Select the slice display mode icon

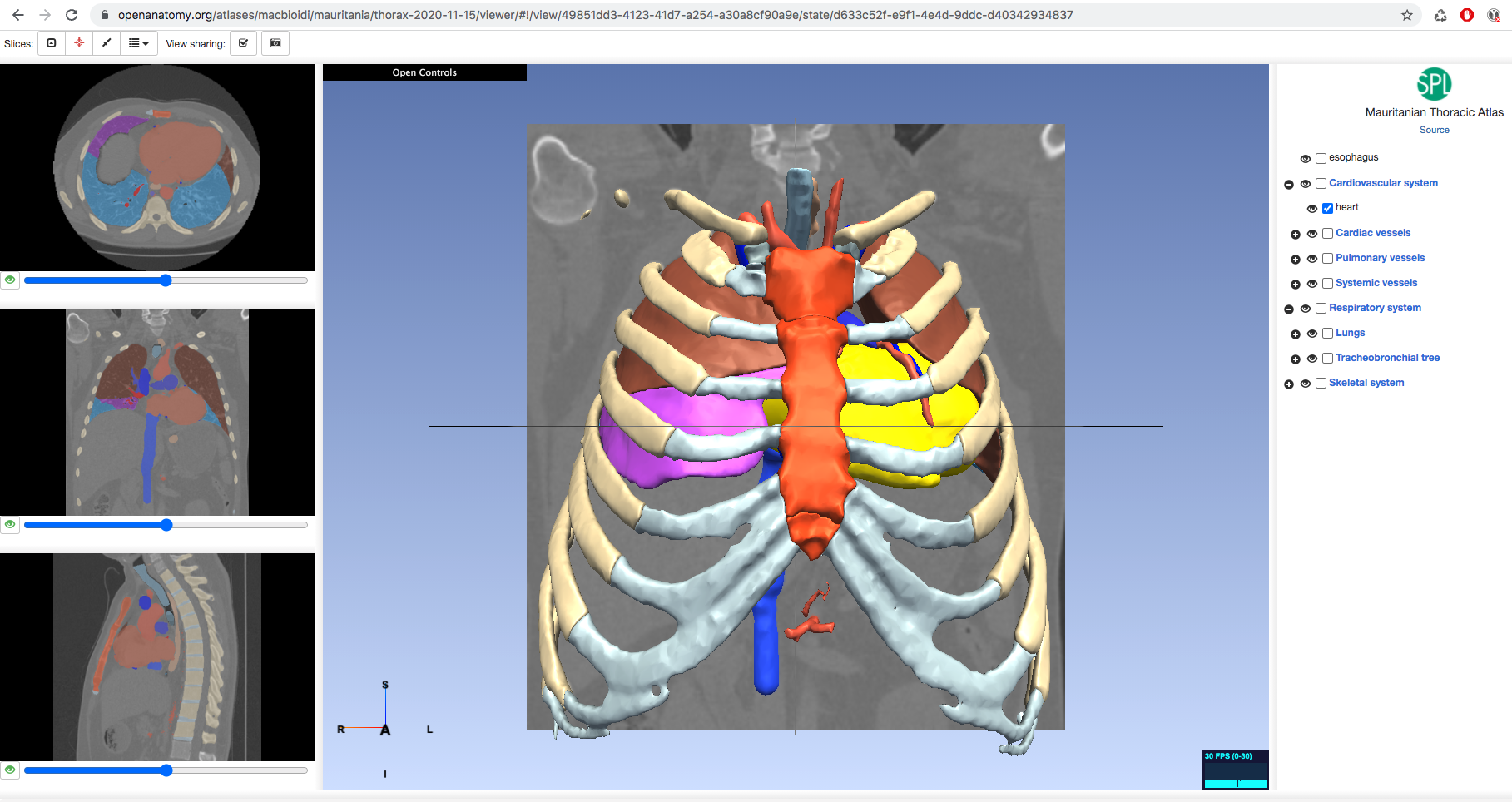click(51, 42)
